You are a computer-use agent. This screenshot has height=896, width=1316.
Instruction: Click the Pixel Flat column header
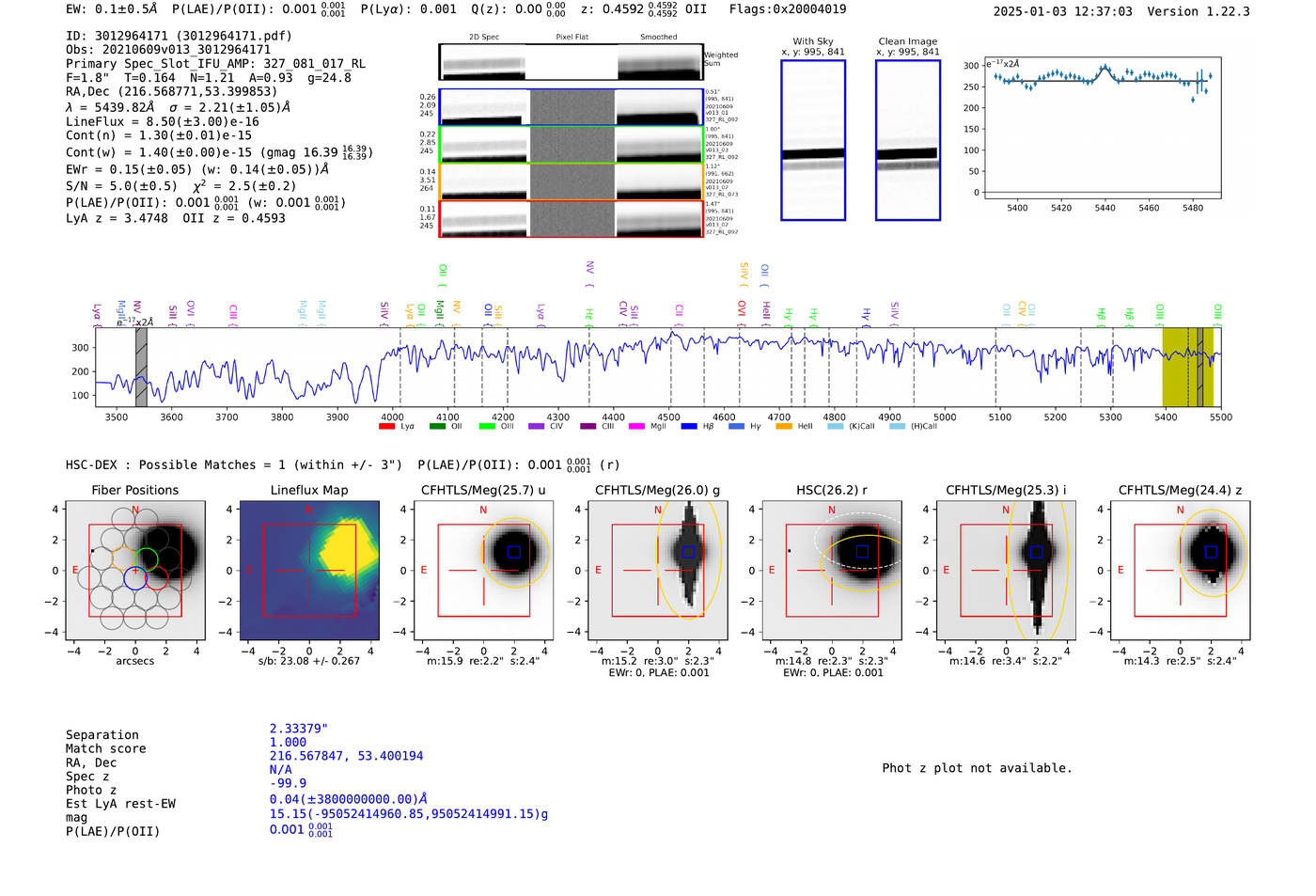pyautogui.click(x=572, y=37)
